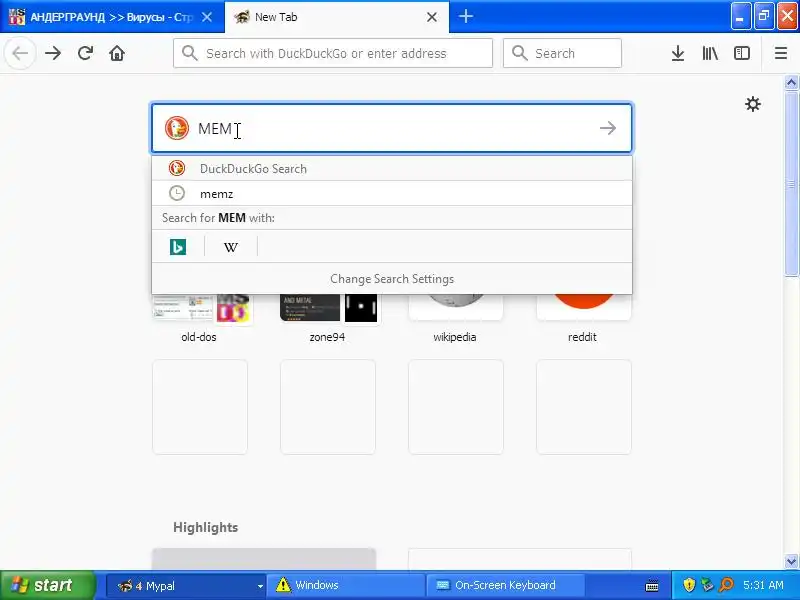The image size is (800, 600).
Task: Click the keyboard icon beside the system tray
Action: click(652, 586)
